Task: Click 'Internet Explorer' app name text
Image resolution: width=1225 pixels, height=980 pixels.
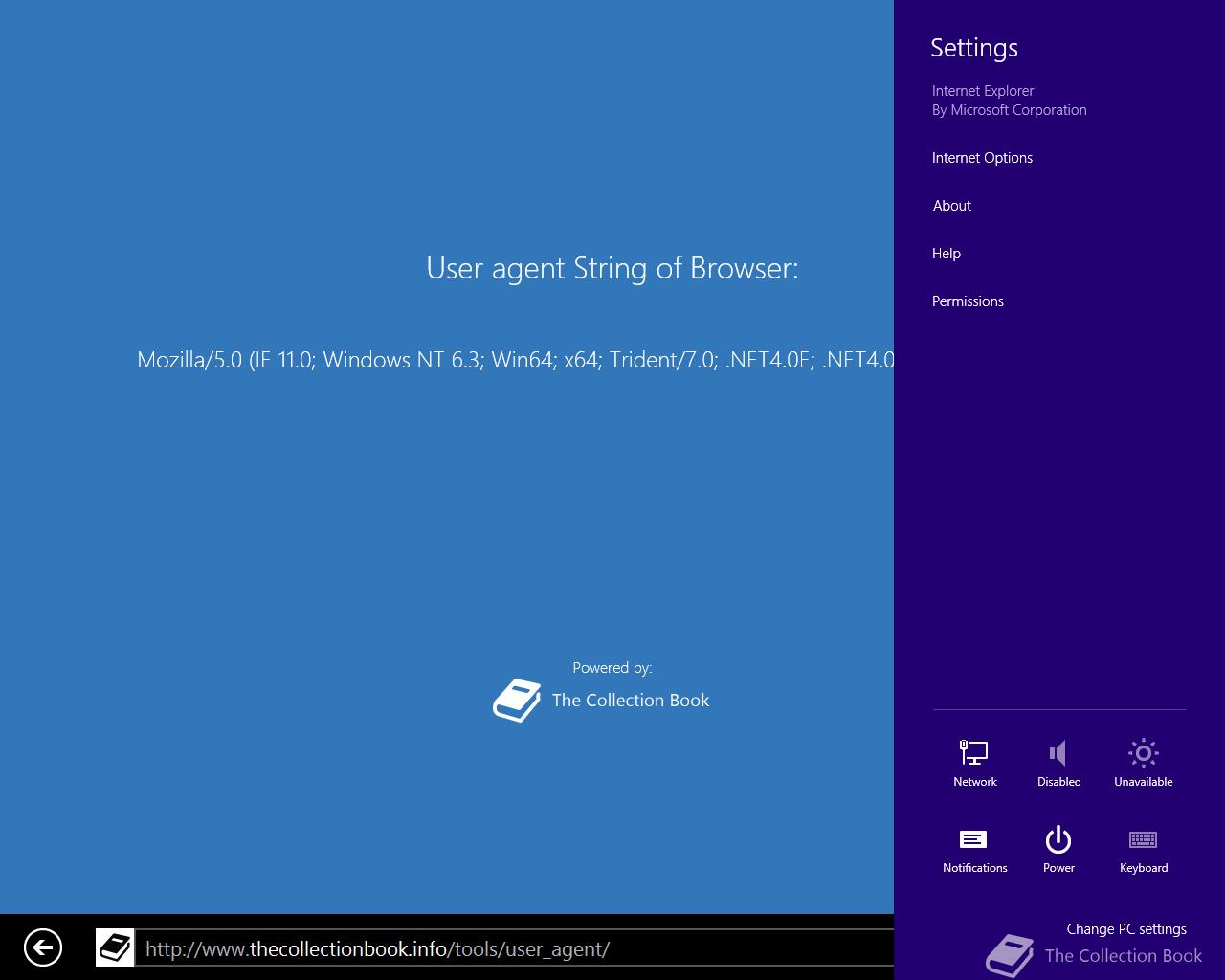Action: (x=983, y=91)
